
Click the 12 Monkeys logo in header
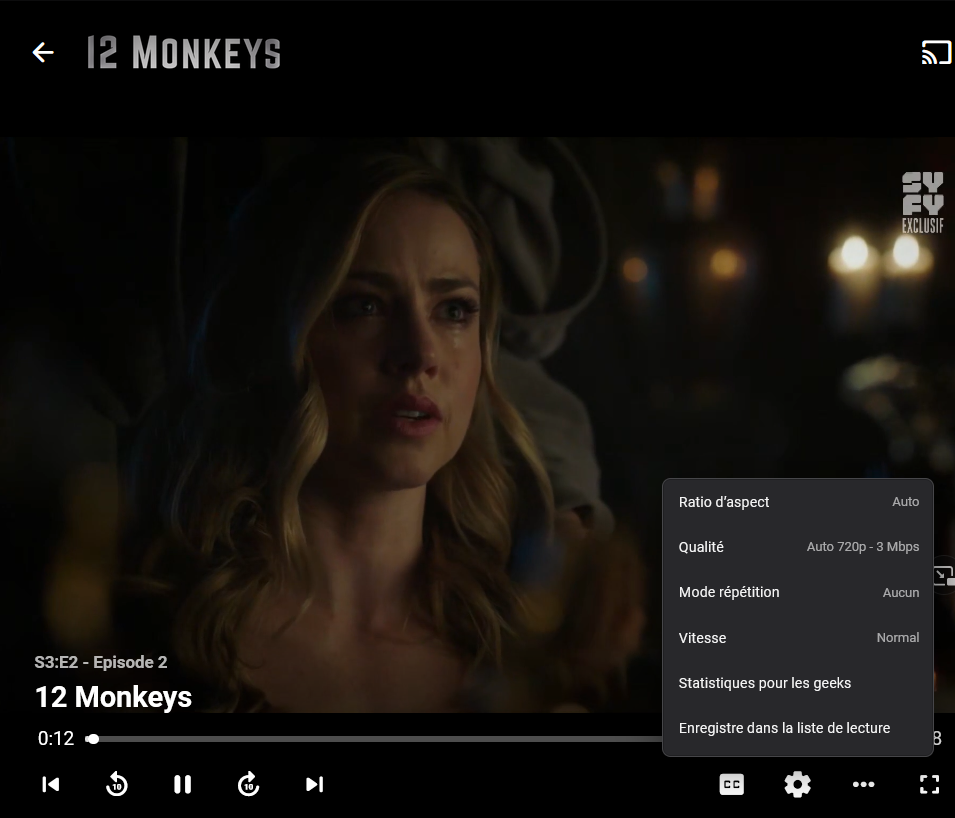pyautogui.click(x=183, y=53)
